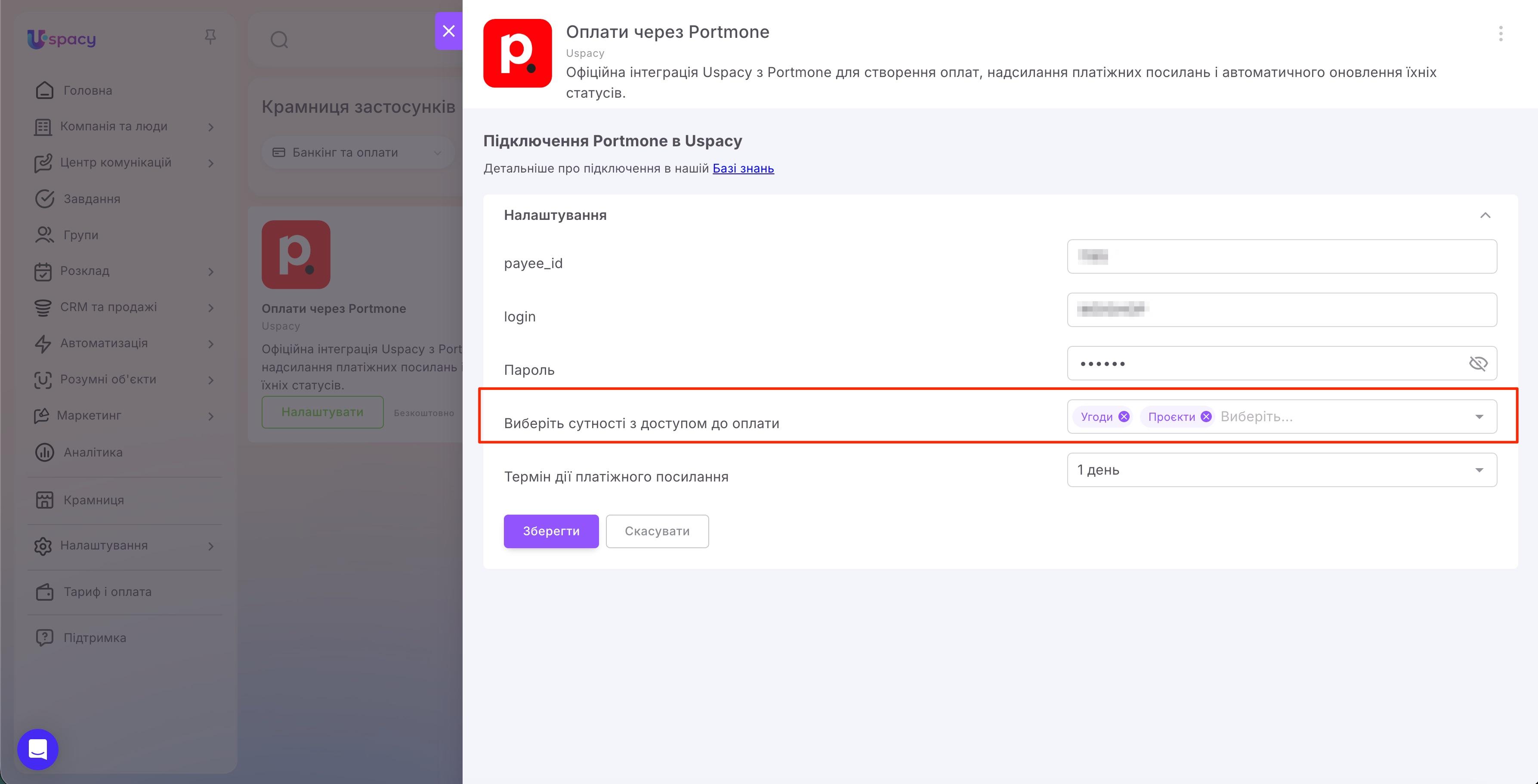Open Групи menu item

tap(80, 235)
